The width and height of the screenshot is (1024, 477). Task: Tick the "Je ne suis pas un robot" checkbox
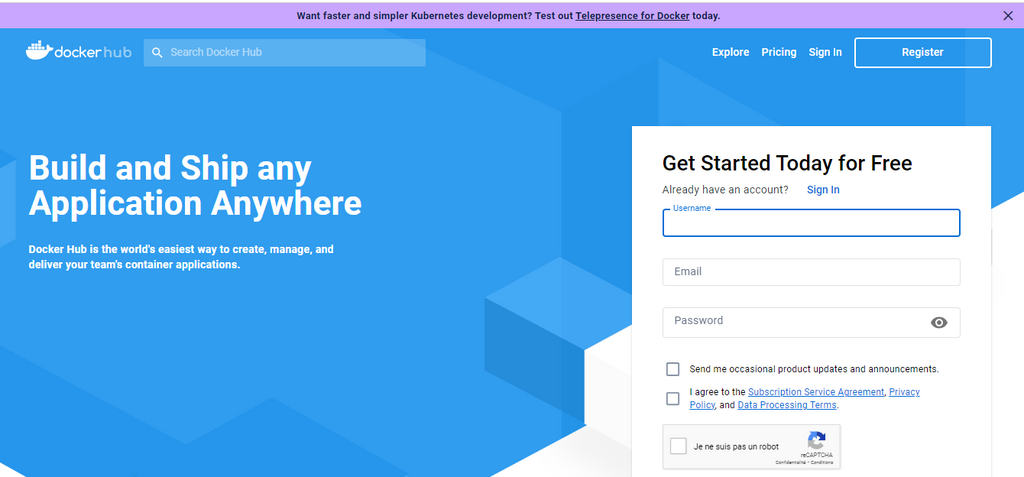pos(679,446)
